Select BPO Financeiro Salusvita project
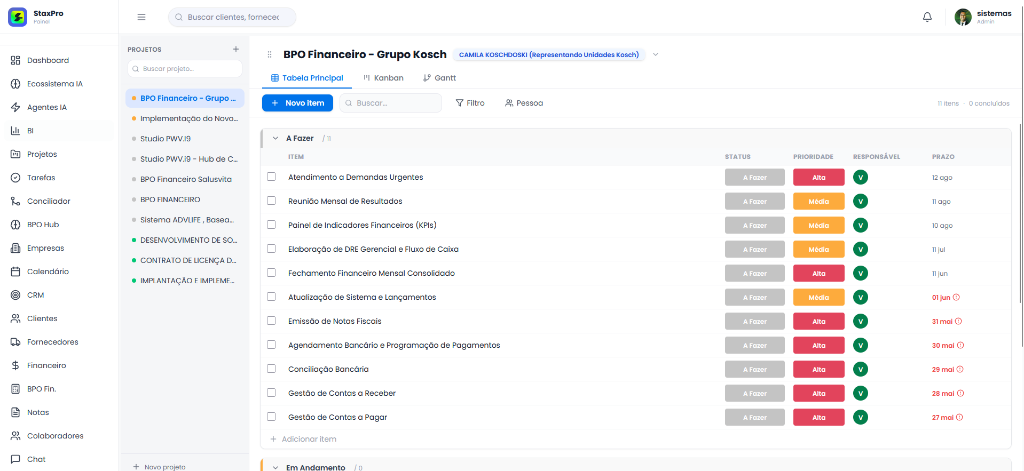1024x471 pixels. point(185,179)
